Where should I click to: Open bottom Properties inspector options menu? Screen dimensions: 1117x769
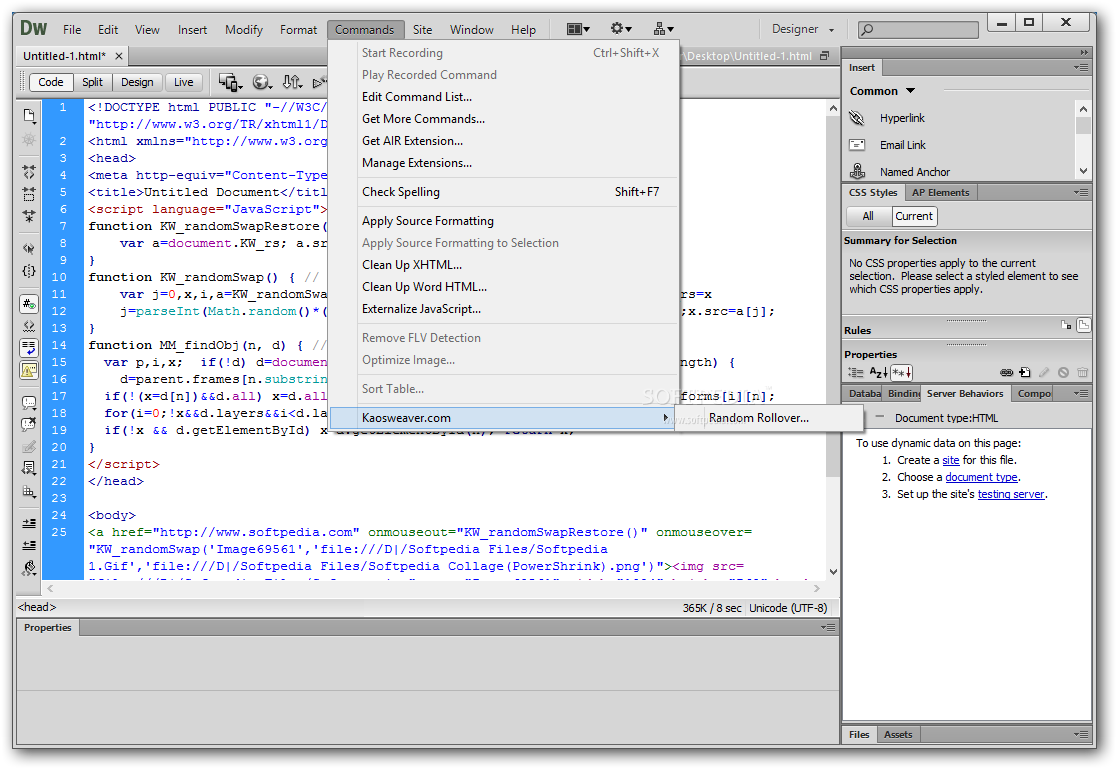828,627
